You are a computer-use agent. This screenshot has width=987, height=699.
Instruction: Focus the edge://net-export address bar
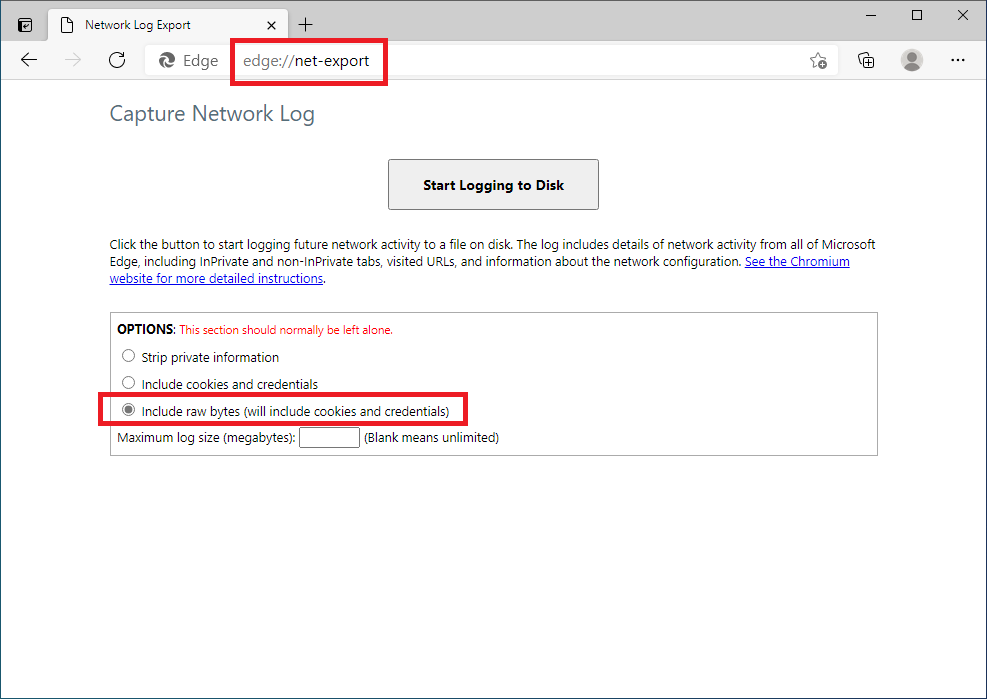500,61
